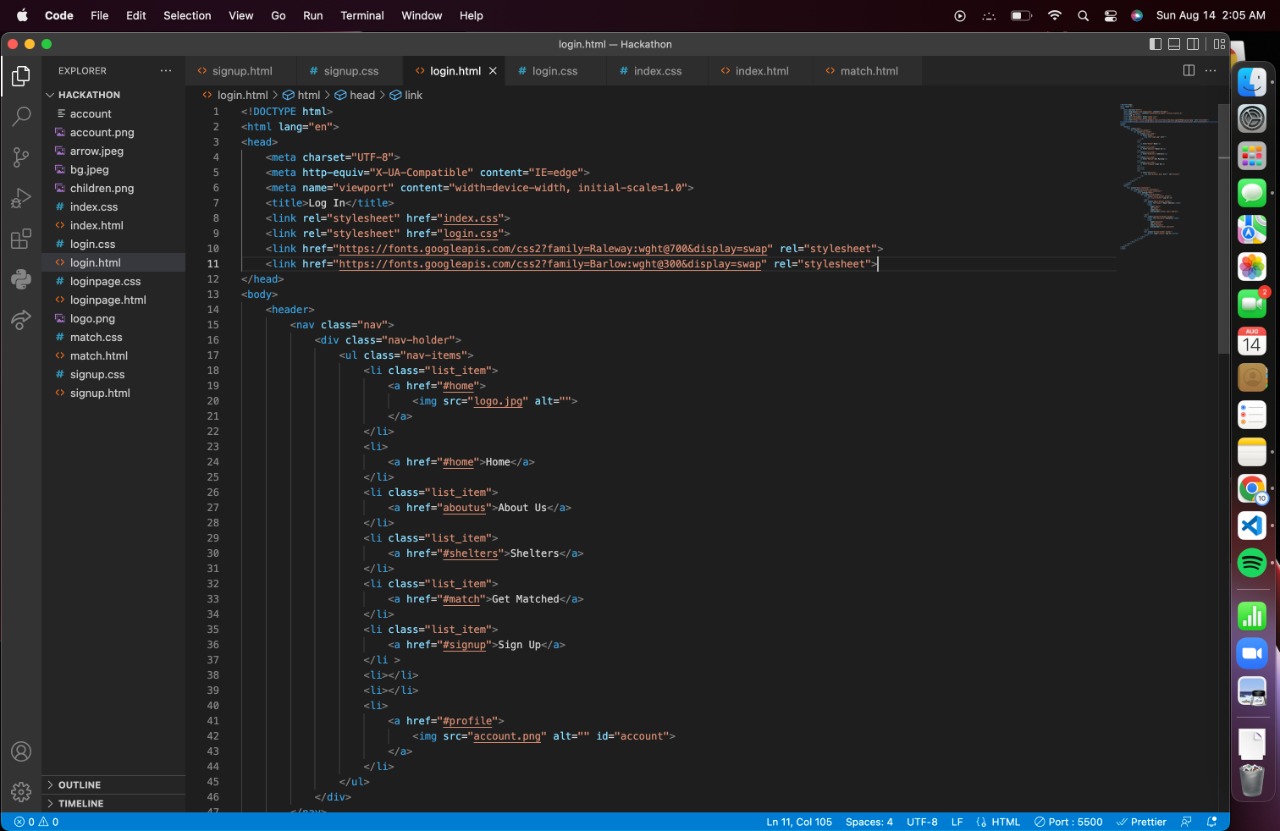Screen dimensions: 1280x831
Task: Click errors and warnings status bar indicator
Action: point(36,822)
